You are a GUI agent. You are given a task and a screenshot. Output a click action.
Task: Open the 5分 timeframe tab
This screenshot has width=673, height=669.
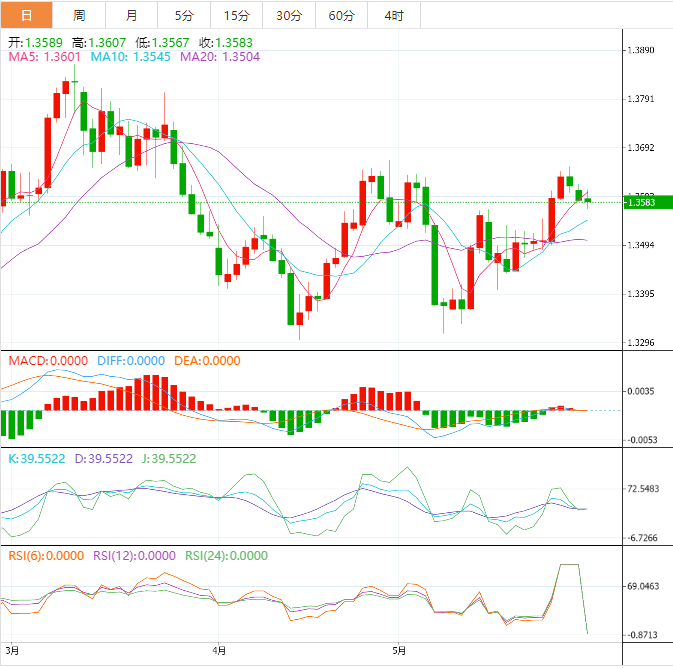(184, 15)
